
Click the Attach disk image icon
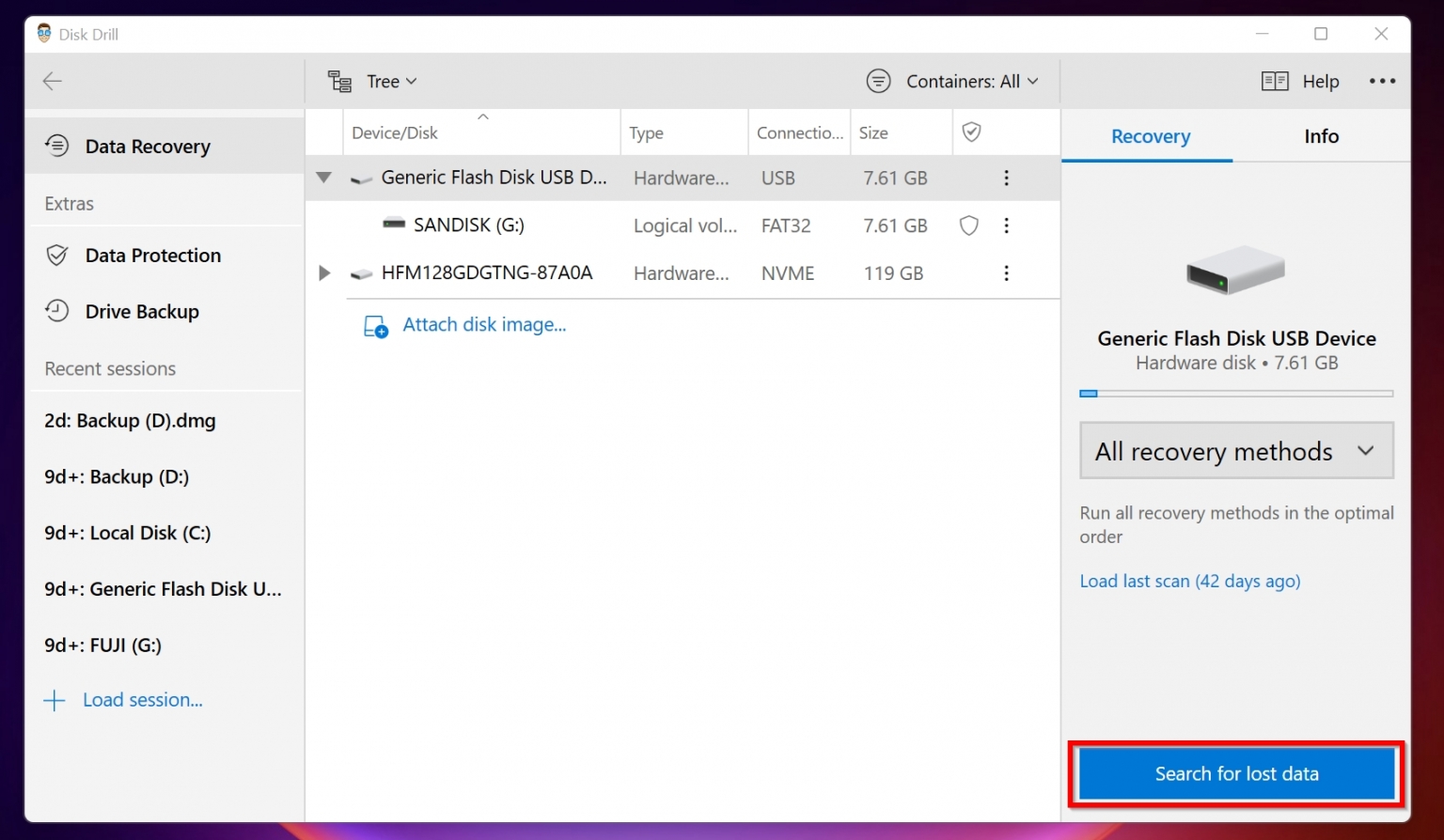[x=375, y=325]
